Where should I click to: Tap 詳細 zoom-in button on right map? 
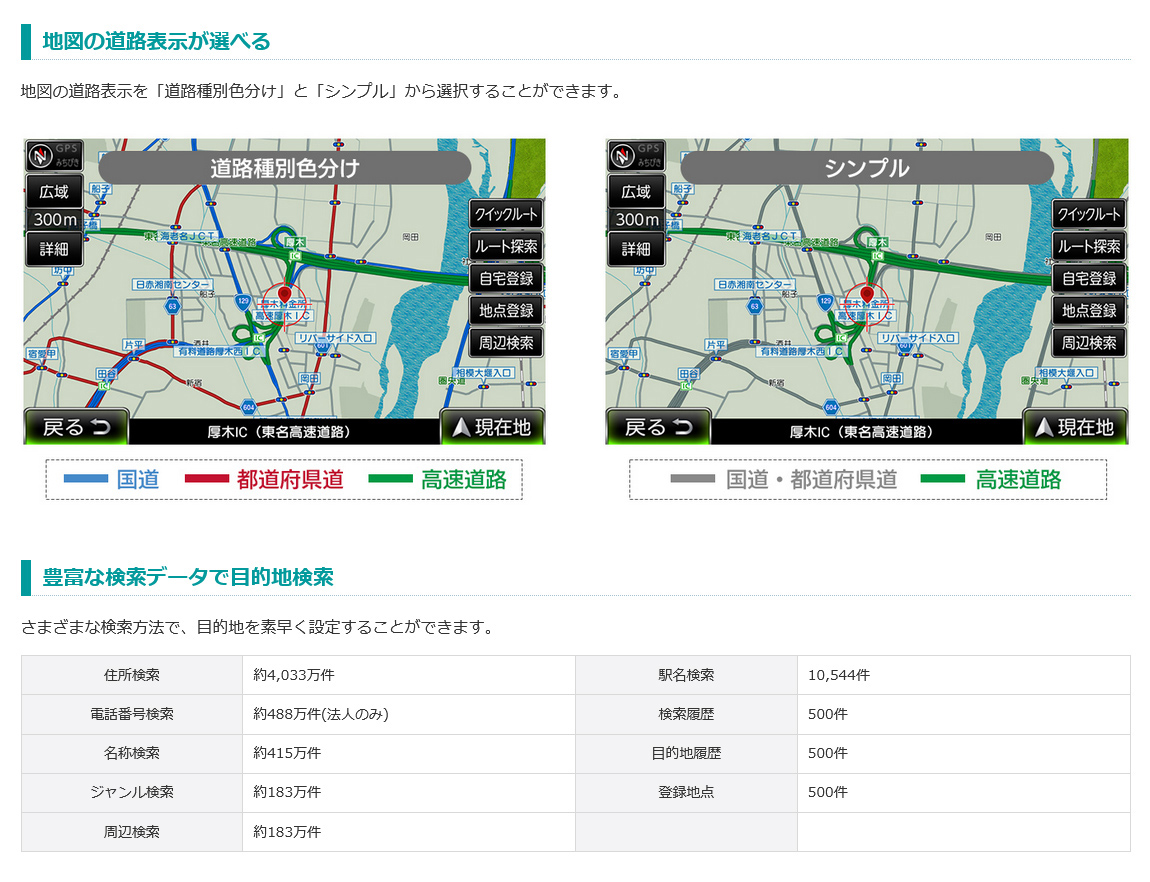pos(637,249)
